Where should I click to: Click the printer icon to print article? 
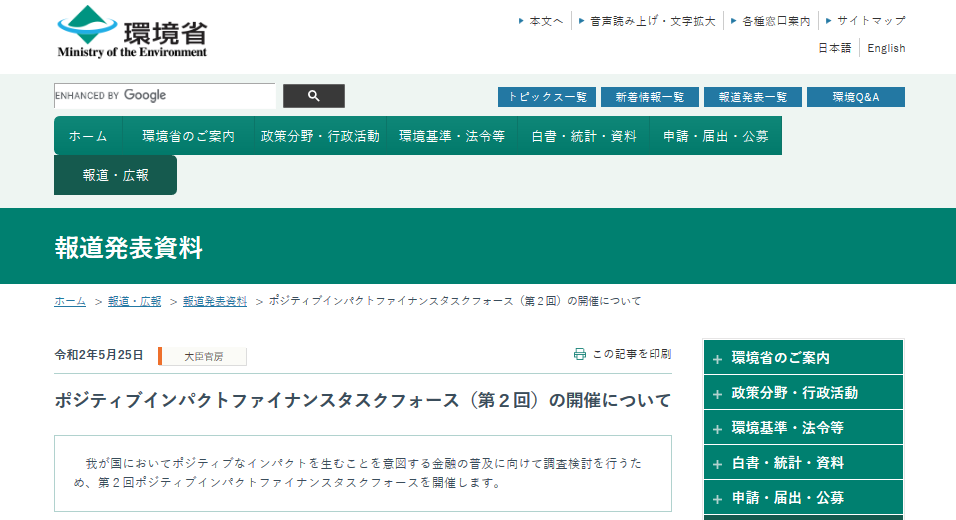click(x=580, y=354)
